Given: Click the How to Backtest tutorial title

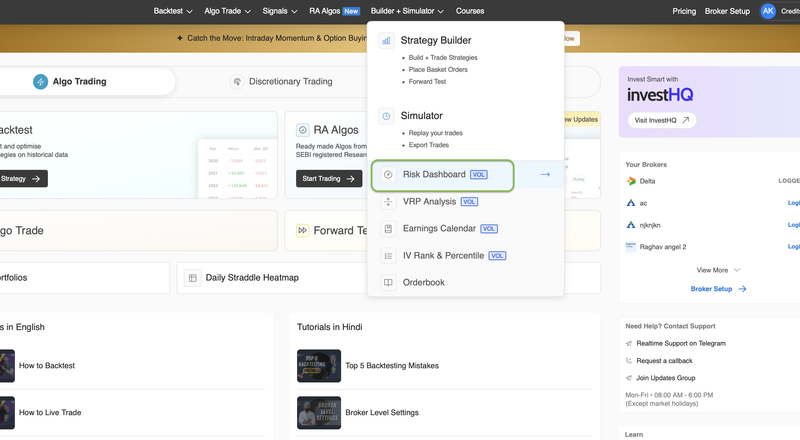Looking at the screenshot, I should [x=47, y=366].
